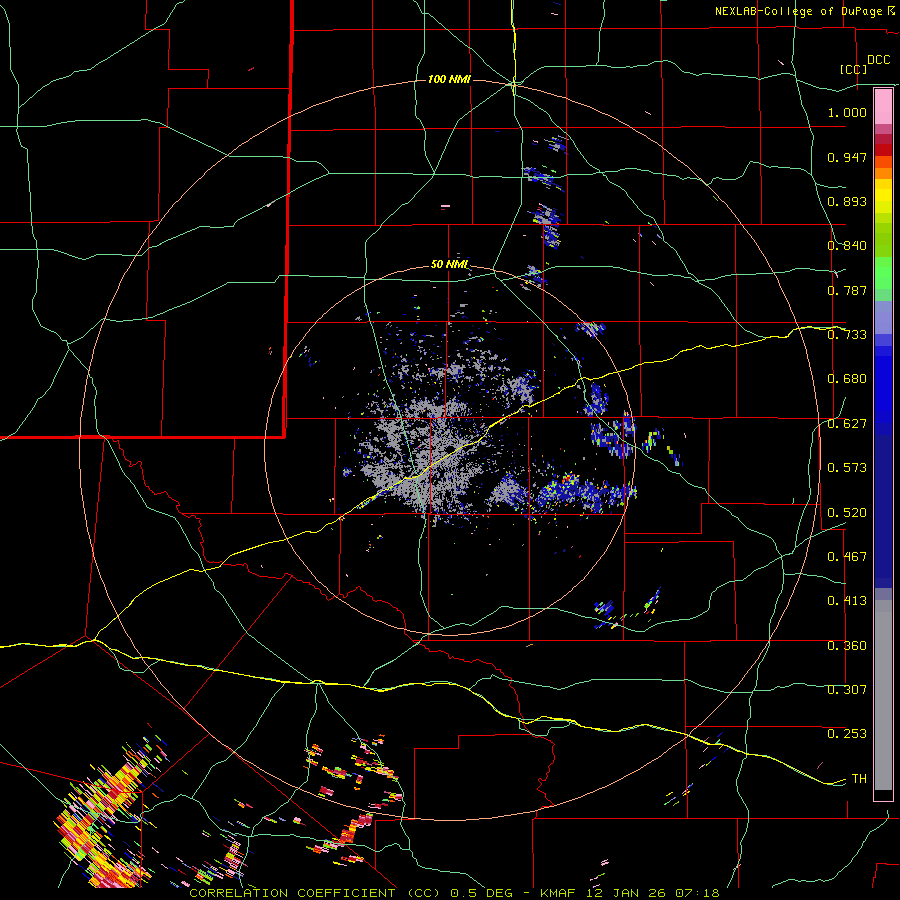Click the 0.680 scale label
The width and height of the screenshot is (900, 900).
coord(847,379)
